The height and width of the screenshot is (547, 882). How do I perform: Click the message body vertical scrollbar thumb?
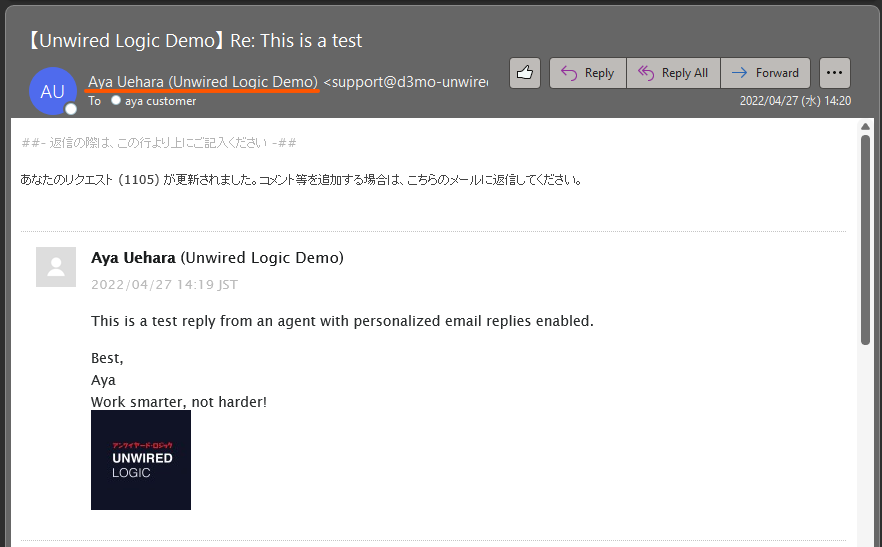coord(865,239)
